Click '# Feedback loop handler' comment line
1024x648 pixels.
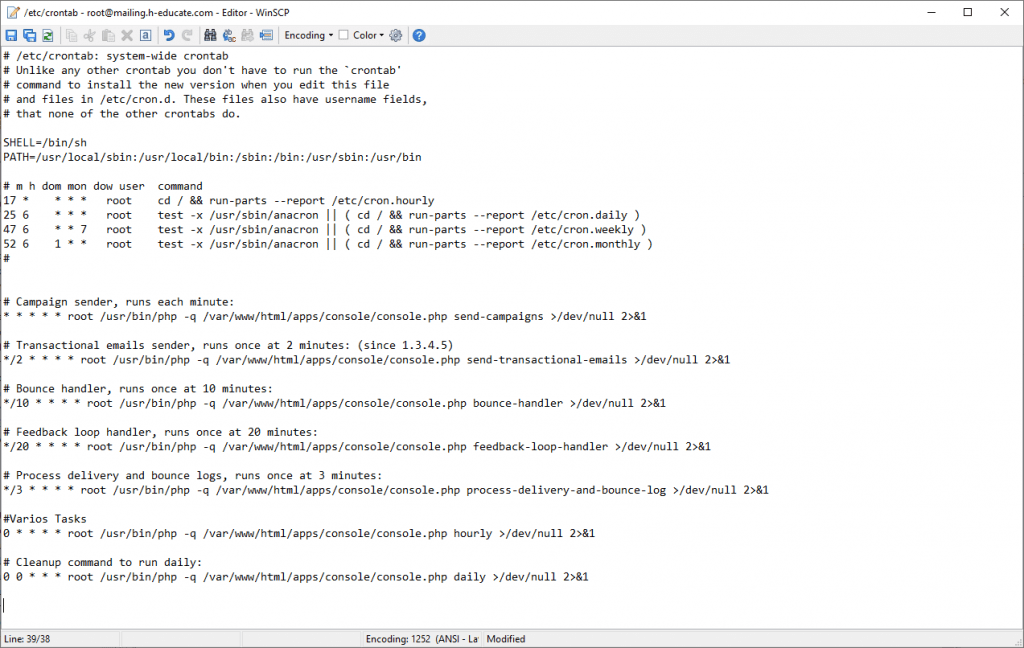click(160, 432)
